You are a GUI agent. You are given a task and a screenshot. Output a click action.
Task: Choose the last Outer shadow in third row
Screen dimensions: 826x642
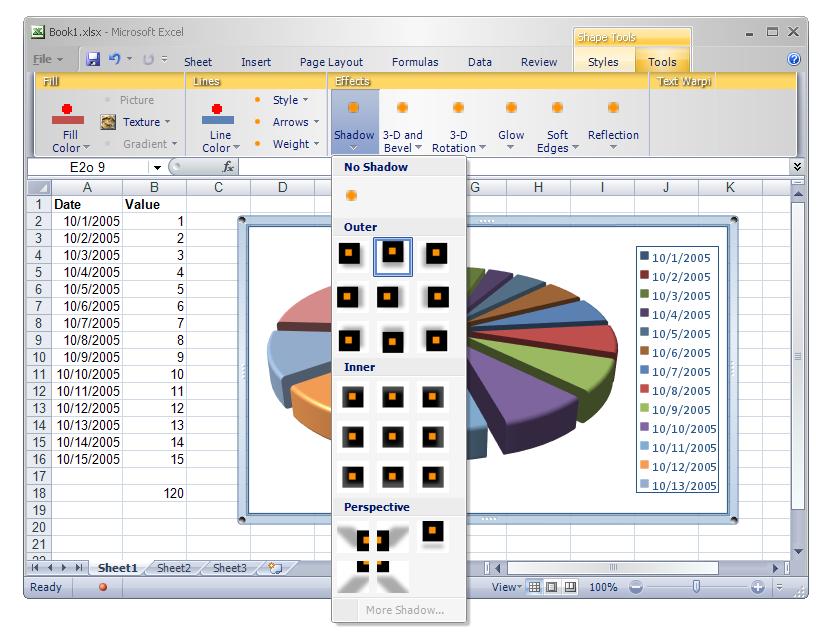tap(436, 341)
